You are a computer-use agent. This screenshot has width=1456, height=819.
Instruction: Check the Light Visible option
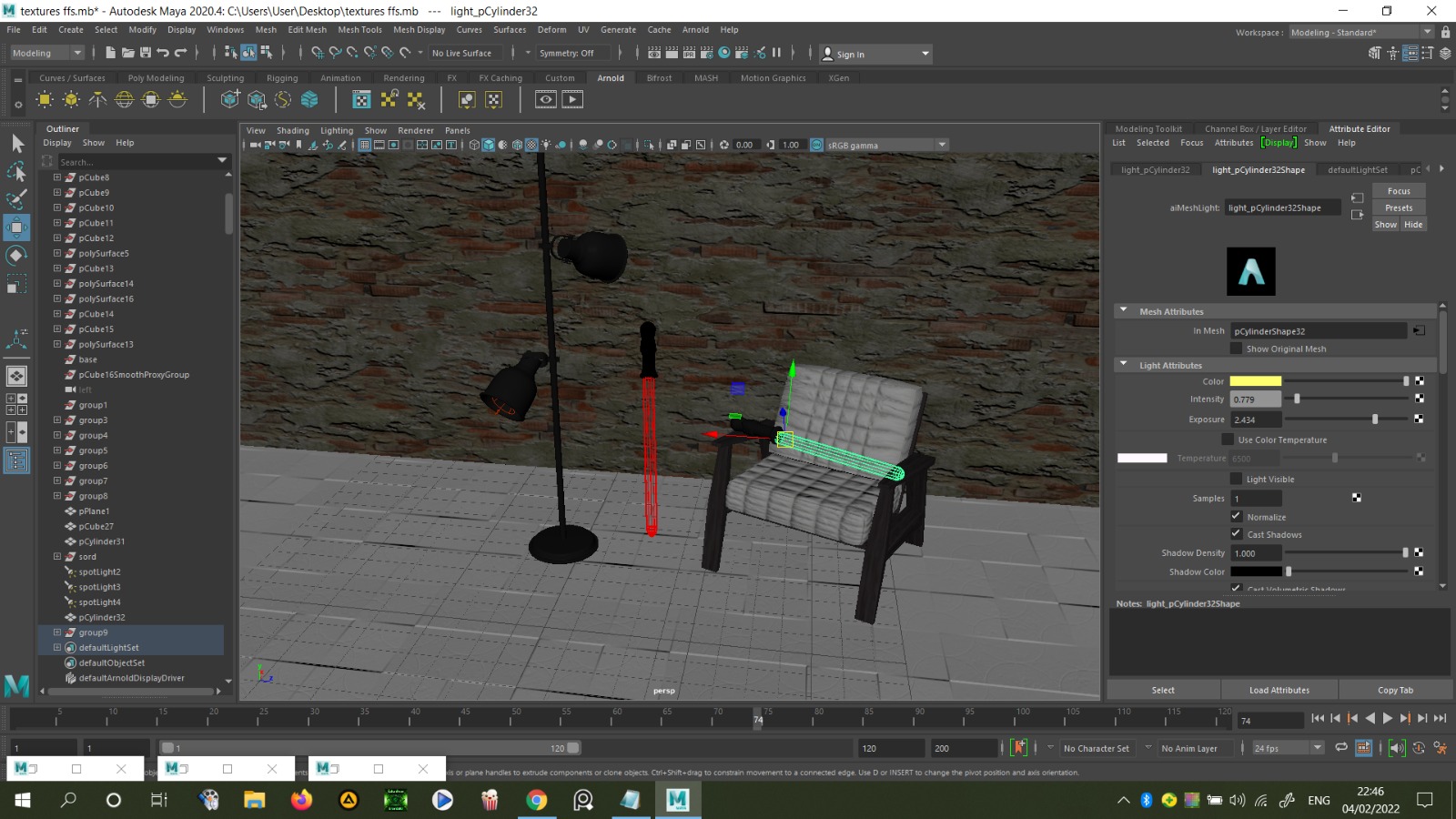click(x=1237, y=479)
